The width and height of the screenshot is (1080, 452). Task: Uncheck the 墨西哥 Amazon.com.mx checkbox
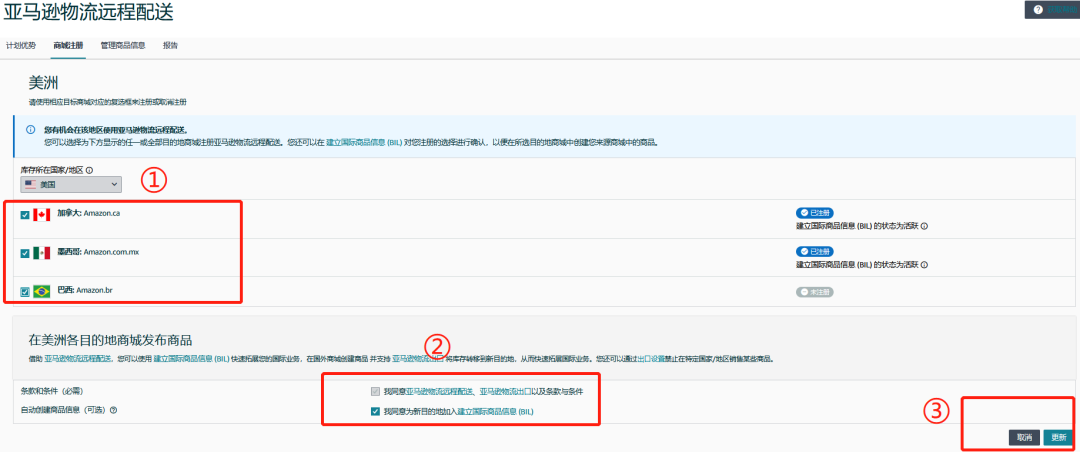pyautogui.click(x=25, y=254)
